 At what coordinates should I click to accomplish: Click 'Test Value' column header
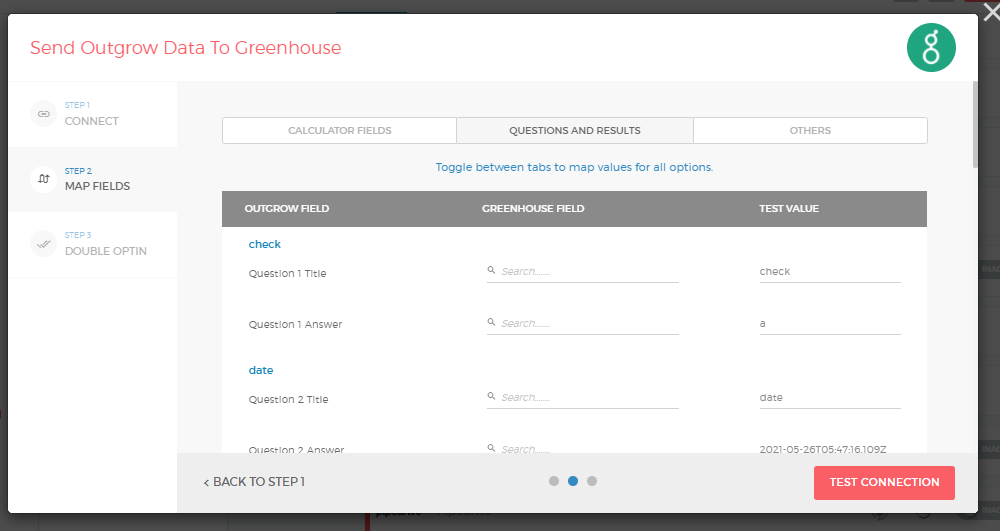pos(789,208)
